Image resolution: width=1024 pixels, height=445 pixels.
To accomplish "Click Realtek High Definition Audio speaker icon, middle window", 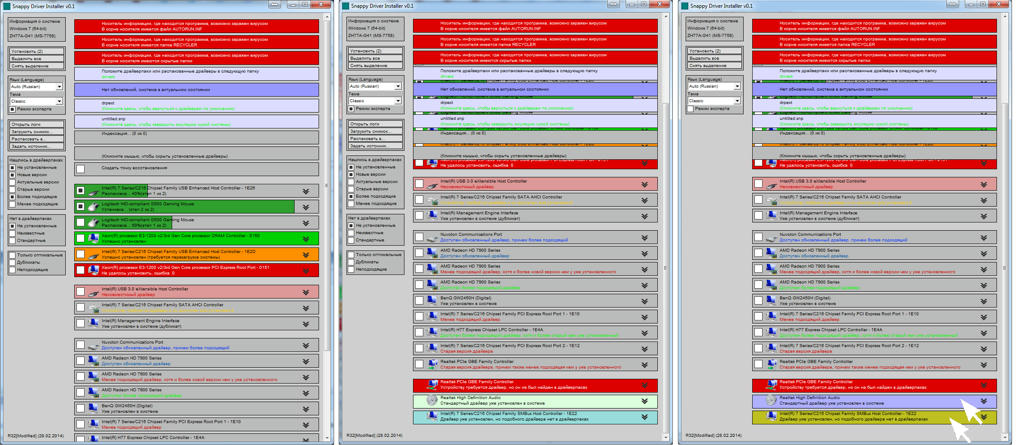I will pyautogui.click(x=433, y=401).
